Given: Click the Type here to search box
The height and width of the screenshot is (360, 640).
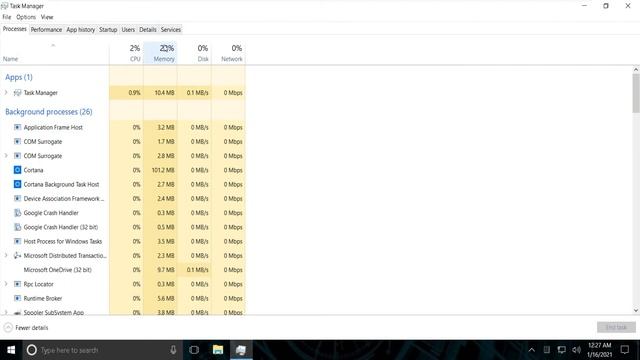Looking at the screenshot, I should 102,350.
